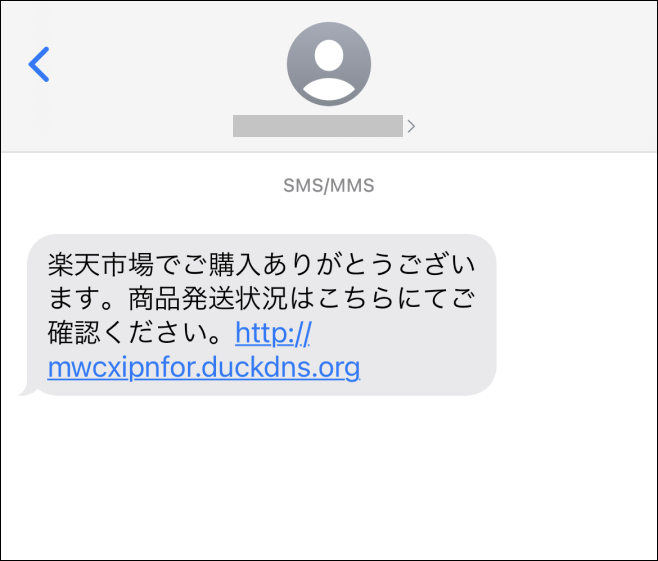Click the http:// link text
The image size is (658, 561).
[273, 334]
